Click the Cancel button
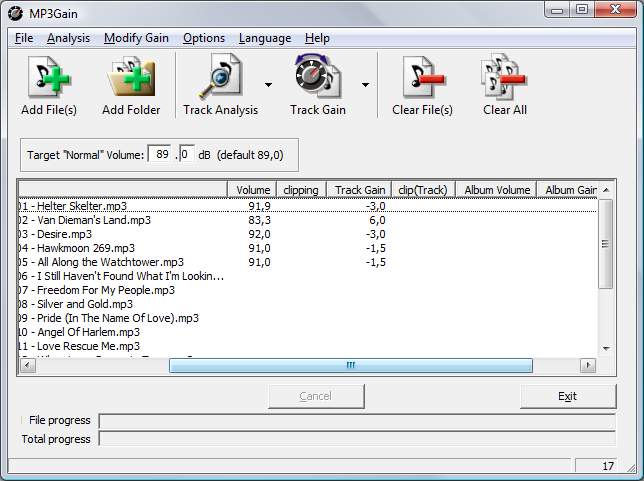The width and height of the screenshot is (644, 481). point(316,396)
